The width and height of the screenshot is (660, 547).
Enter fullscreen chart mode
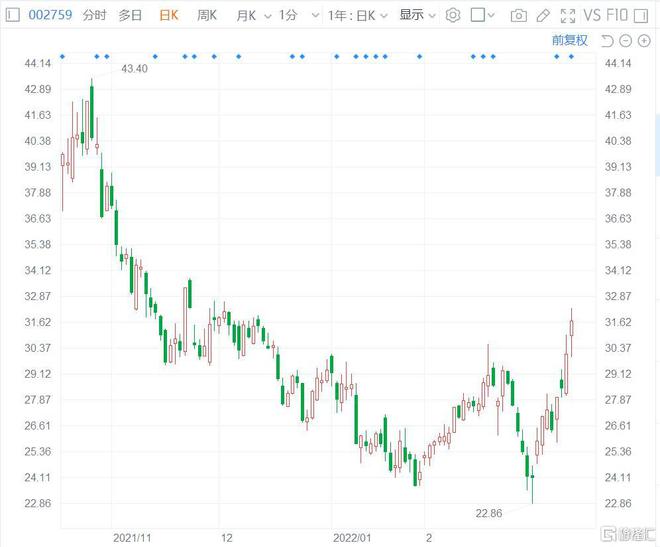[567, 15]
